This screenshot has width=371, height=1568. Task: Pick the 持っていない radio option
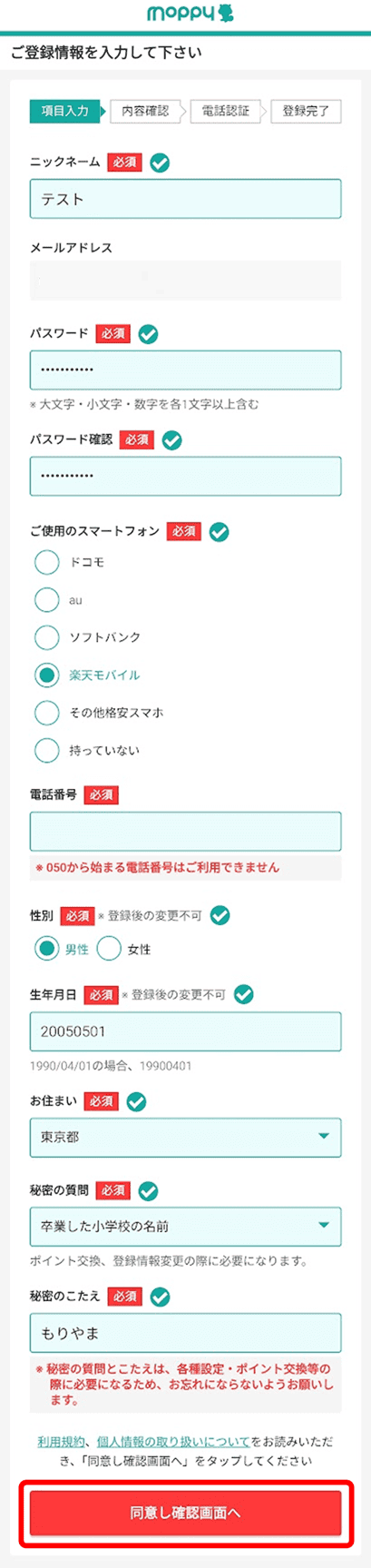point(46,751)
